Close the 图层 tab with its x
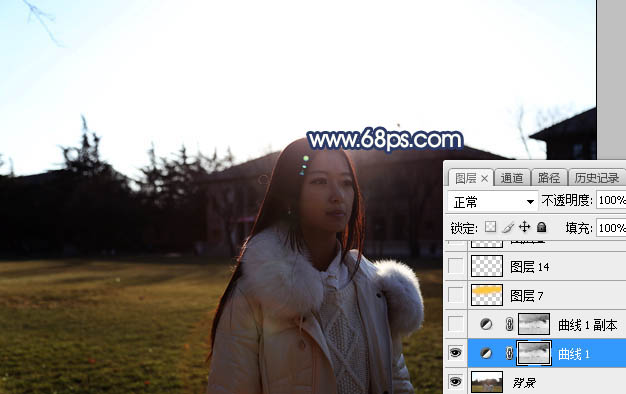This screenshot has height=394, width=626. 485,178
